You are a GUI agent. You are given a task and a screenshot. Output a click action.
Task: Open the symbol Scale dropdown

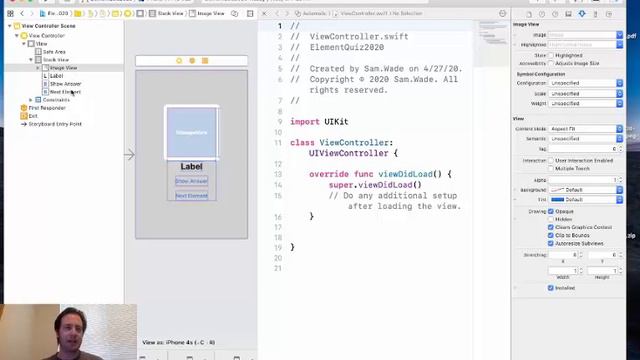pyautogui.click(x=586, y=93)
